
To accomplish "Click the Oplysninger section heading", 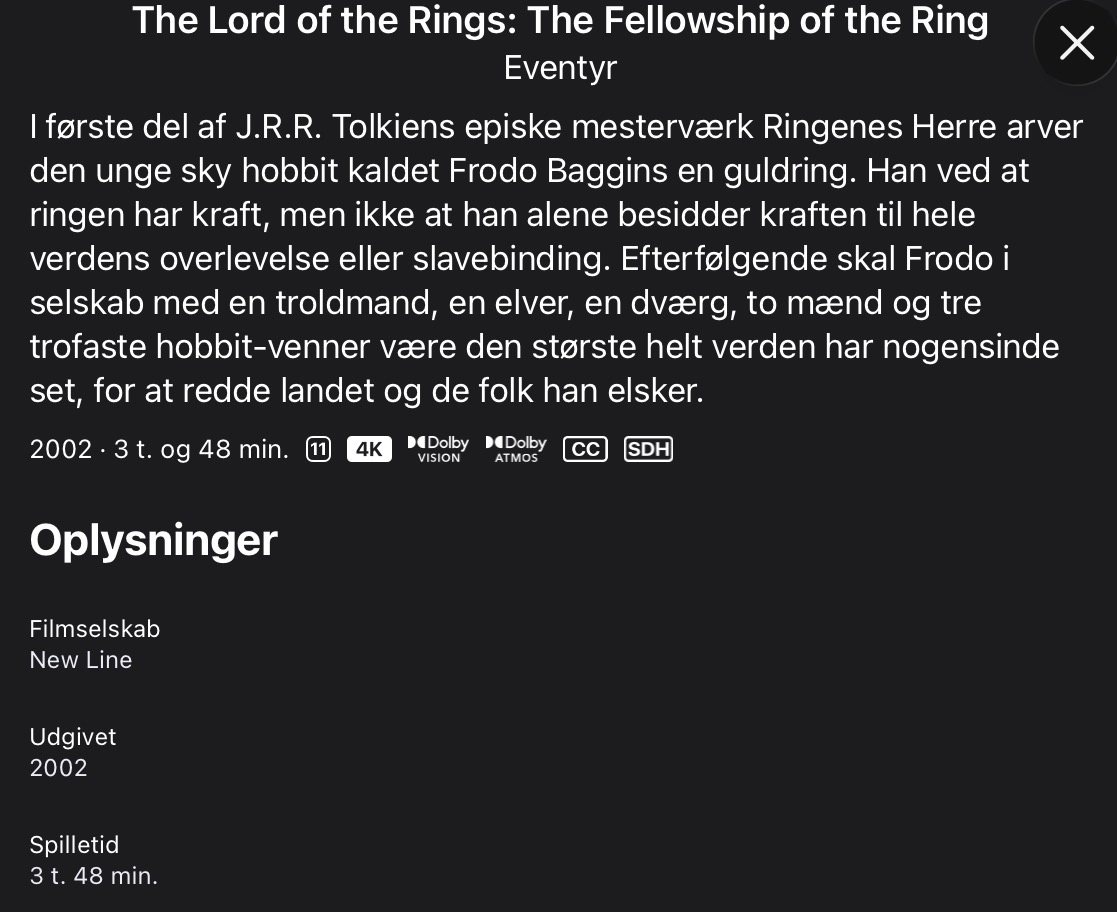I will tap(153, 540).
